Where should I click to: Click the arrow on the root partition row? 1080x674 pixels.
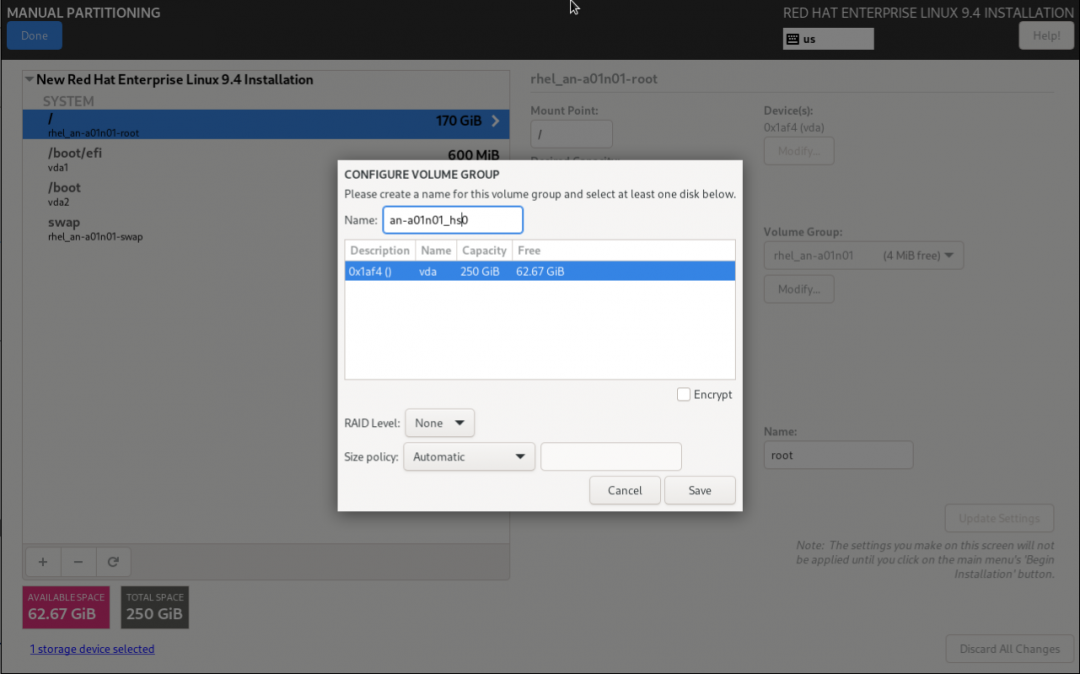click(x=495, y=121)
